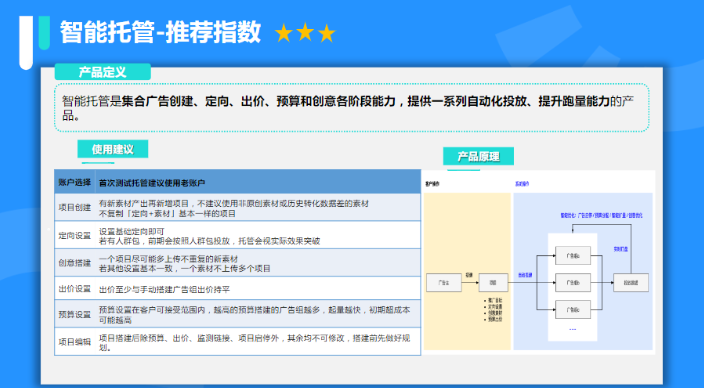The width and height of the screenshot is (704, 388).
Task: Click the last yellow rating star
Action: 327,34
